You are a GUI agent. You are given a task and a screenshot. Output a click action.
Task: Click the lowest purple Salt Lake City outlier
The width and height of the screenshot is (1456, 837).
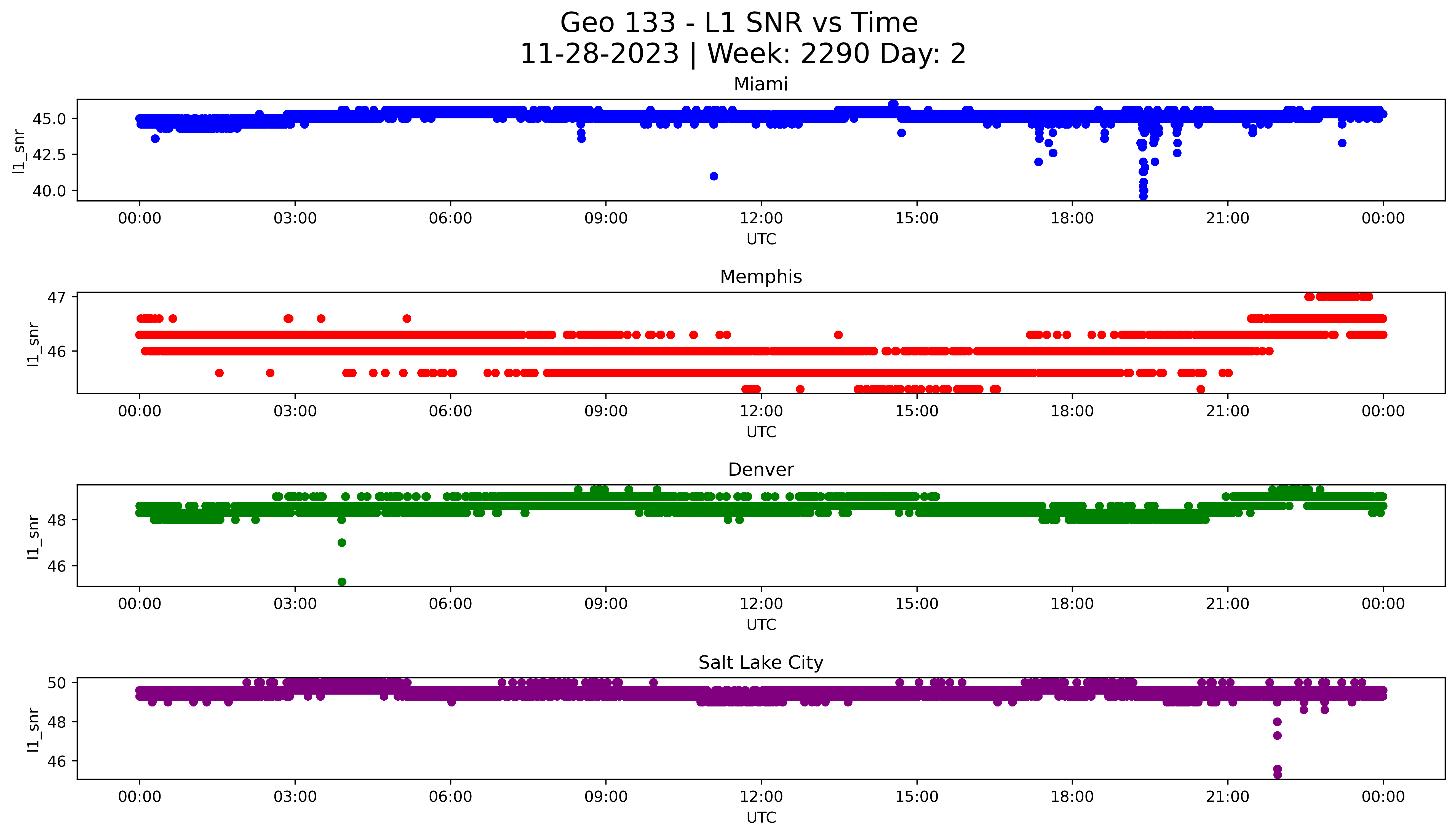point(1277,774)
